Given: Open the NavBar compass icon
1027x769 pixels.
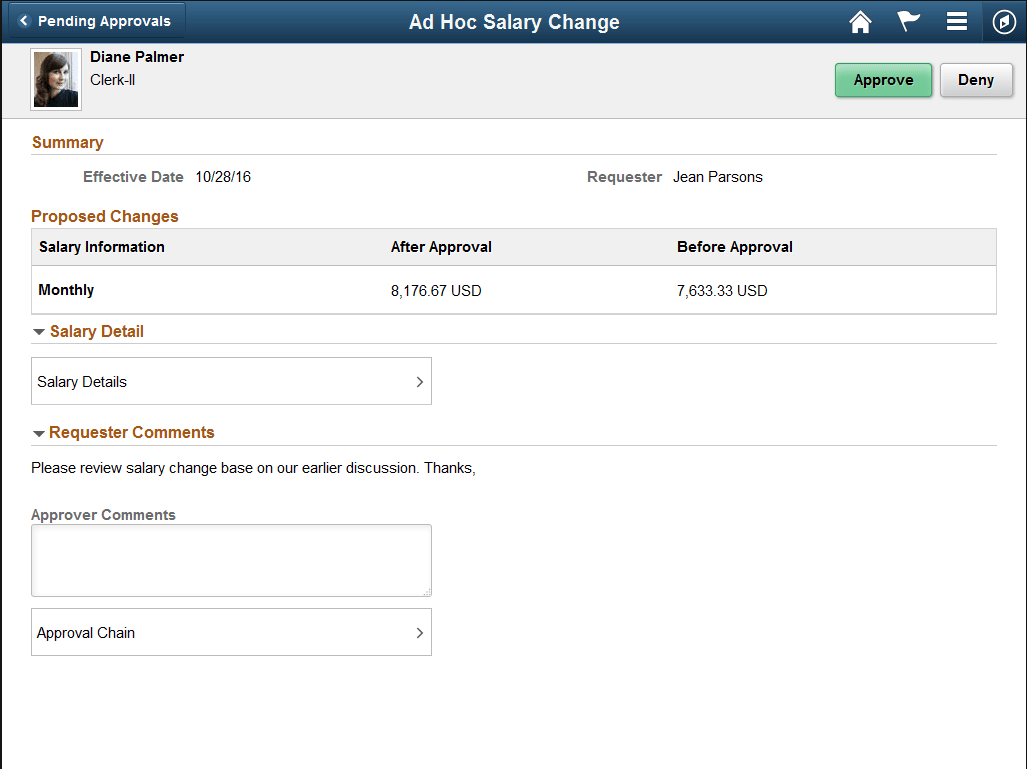Looking at the screenshot, I should [1004, 21].
